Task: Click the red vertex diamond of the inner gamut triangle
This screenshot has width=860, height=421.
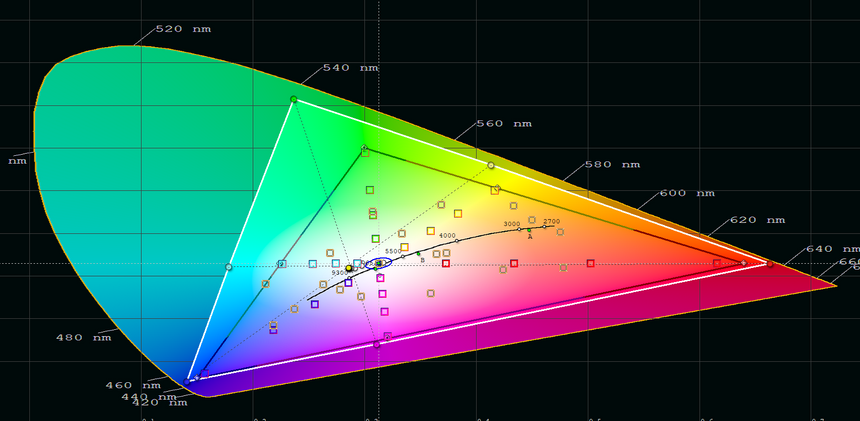Action: [x=744, y=263]
